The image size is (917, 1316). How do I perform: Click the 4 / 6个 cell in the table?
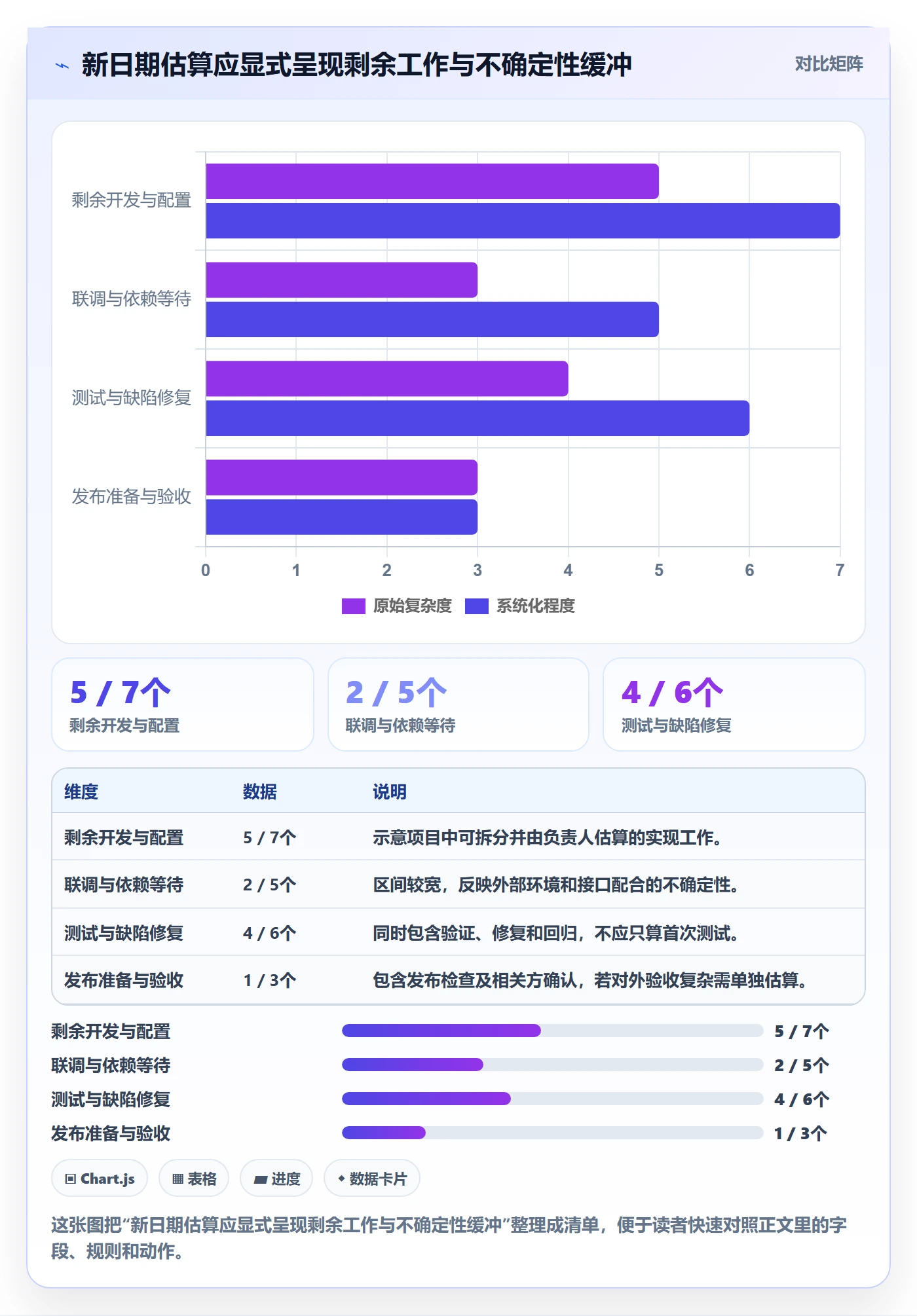pos(270,933)
